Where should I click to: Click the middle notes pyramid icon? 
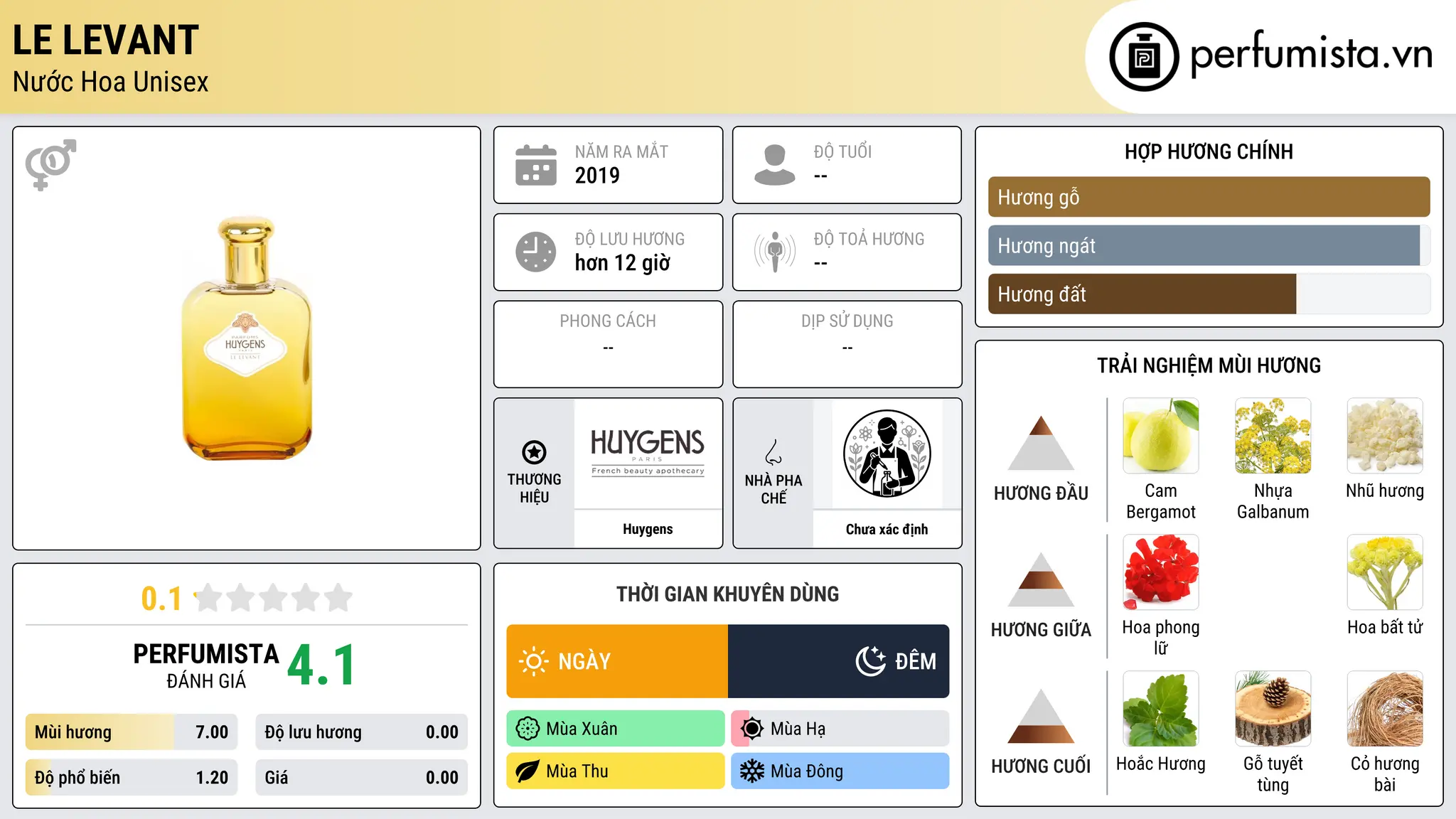pos(1041,579)
